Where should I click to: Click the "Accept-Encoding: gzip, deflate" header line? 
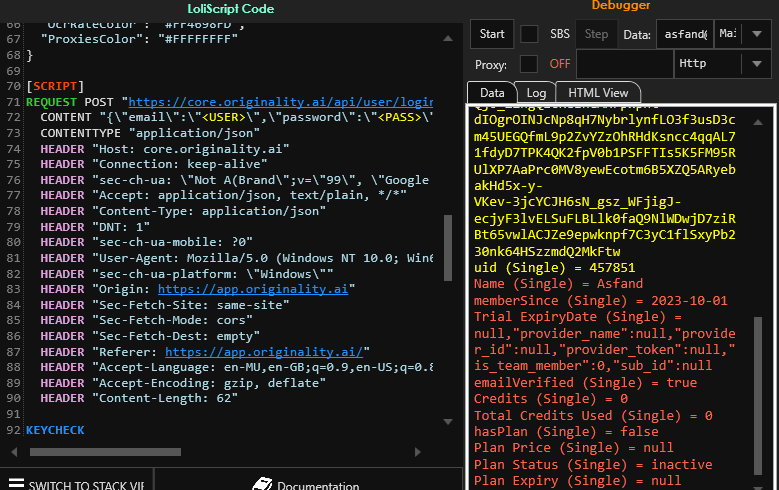(x=183, y=383)
